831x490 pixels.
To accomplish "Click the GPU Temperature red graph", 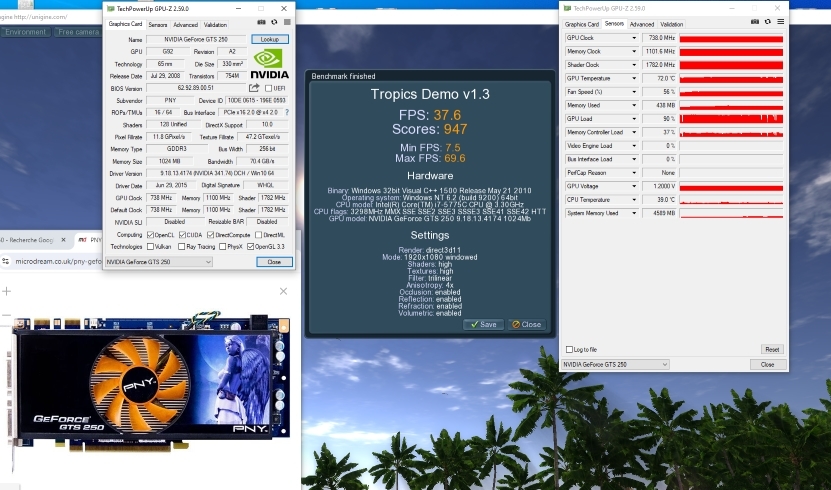I will pyautogui.click(x=731, y=78).
